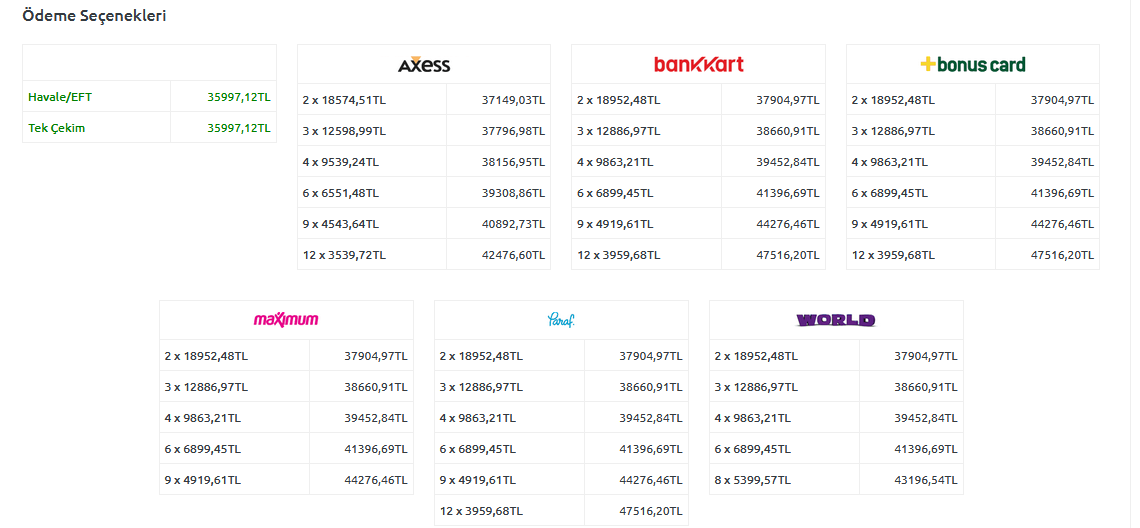Choose 4 x 9863,21TL in World table
Image resolution: width=1140 pixels, height=528 pixels.
click(x=752, y=418)
